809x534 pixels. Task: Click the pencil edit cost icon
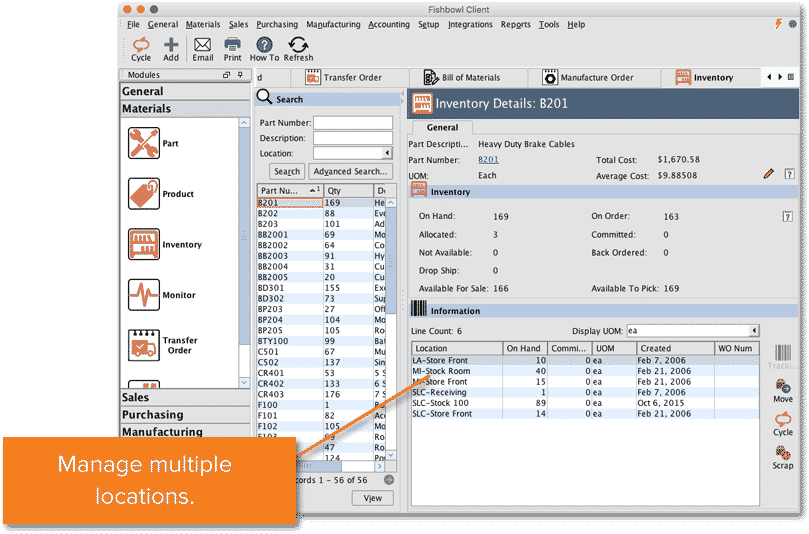click(769, 174)
